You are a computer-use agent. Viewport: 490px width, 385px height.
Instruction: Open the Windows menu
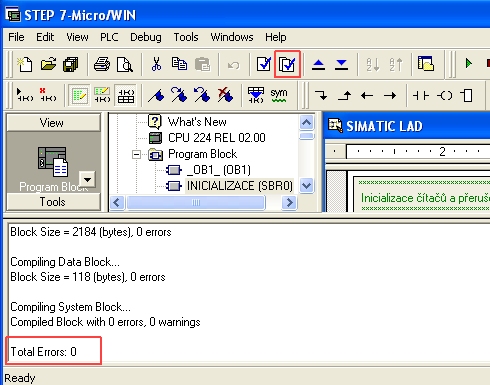pyautogui.click(x=232, y=37)
